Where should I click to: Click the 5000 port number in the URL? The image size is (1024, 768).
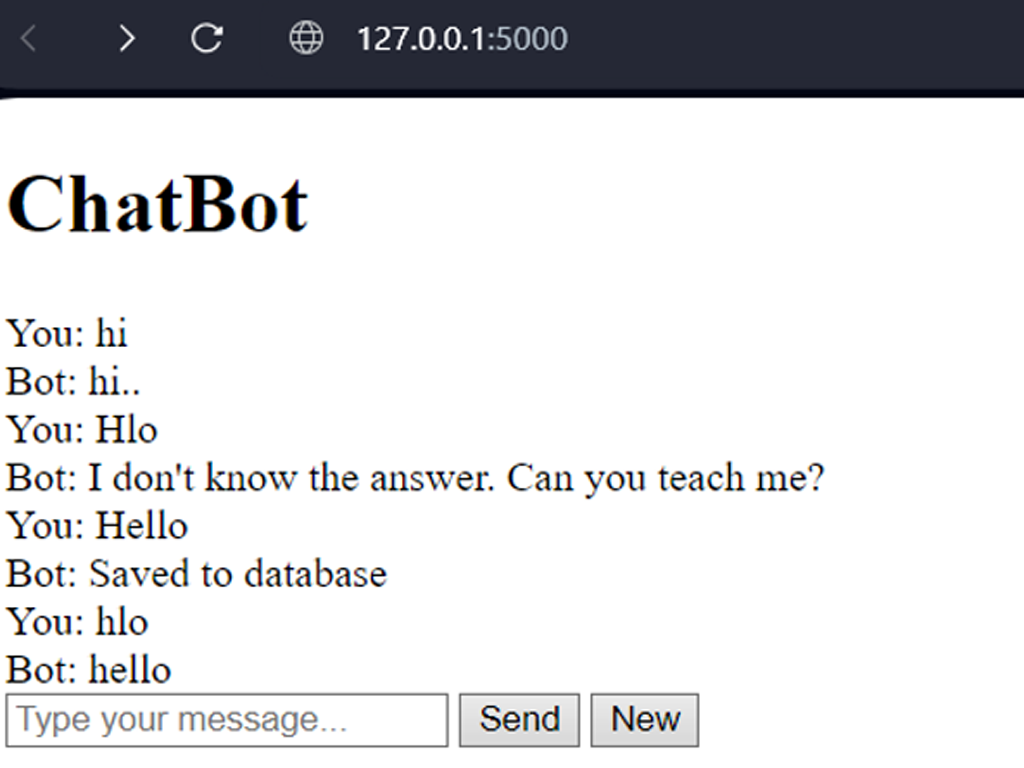pos(532,39)
